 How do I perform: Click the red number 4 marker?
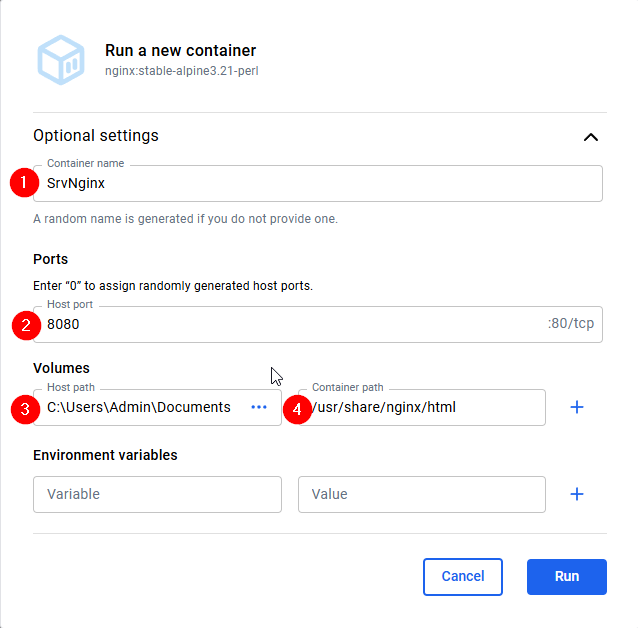296,408
